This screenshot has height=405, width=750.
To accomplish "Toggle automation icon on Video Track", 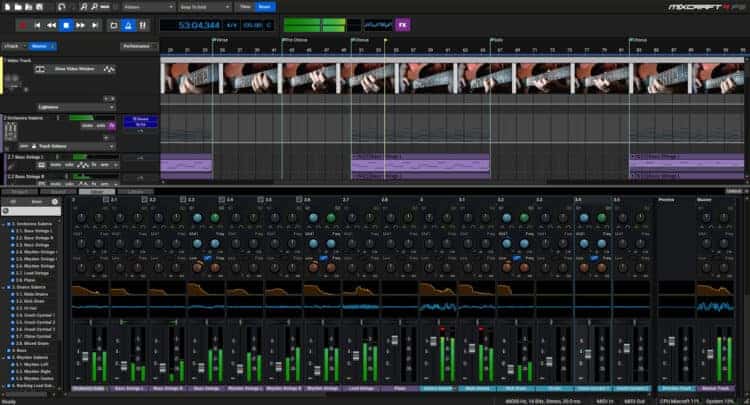I will (110, 69).
